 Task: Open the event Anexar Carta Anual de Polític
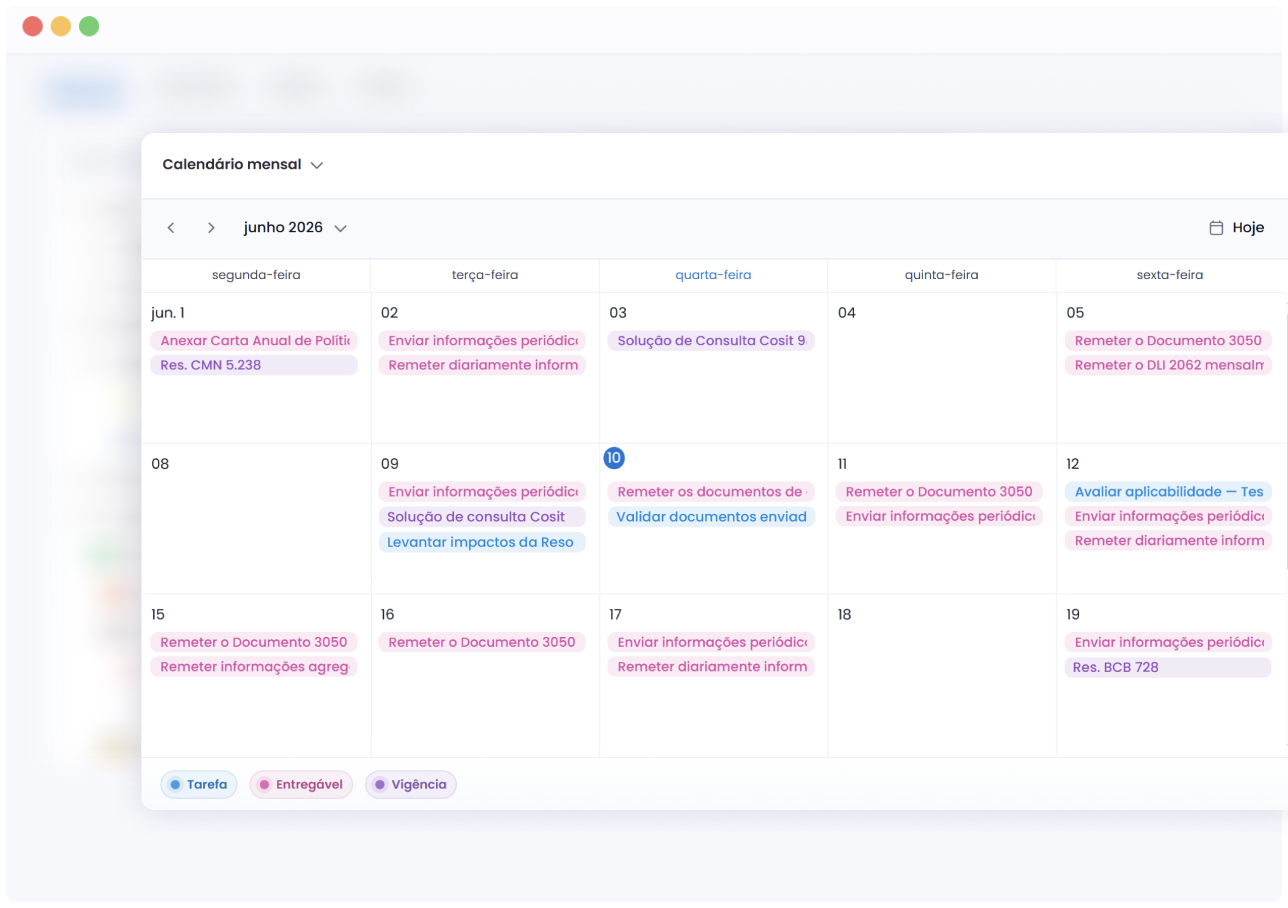254,341
